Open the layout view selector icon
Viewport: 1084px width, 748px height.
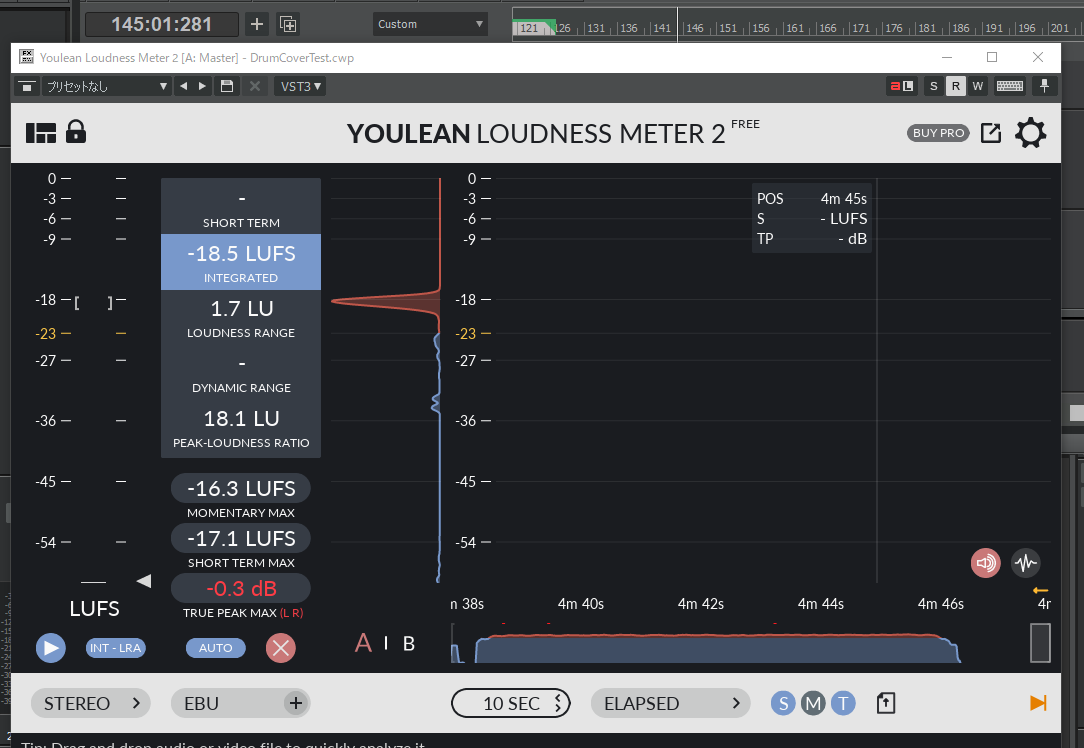41,133
